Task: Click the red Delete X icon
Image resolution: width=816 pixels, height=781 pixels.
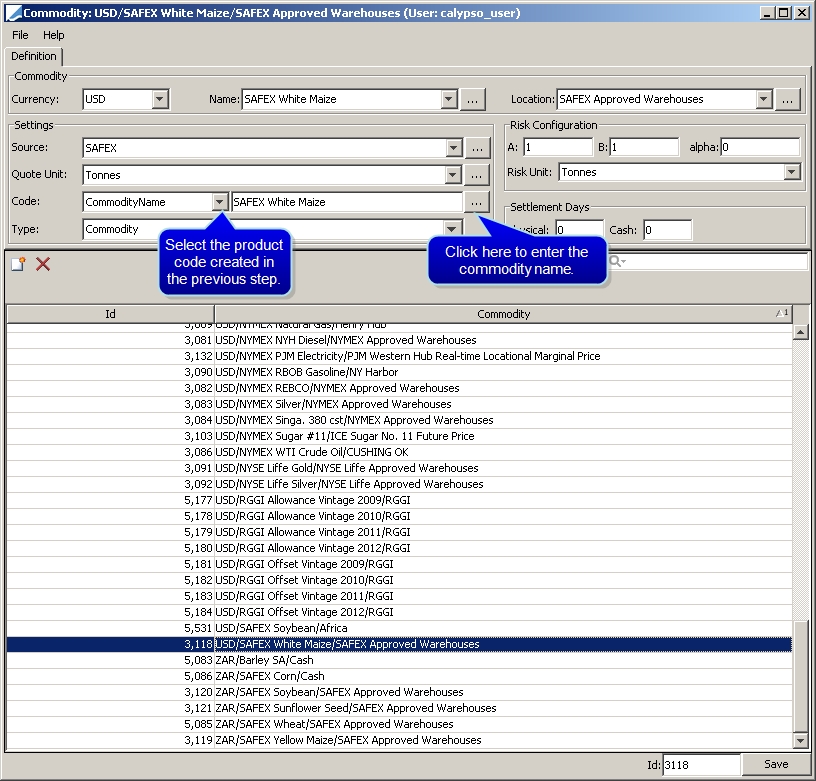Action: click(43, 264)
